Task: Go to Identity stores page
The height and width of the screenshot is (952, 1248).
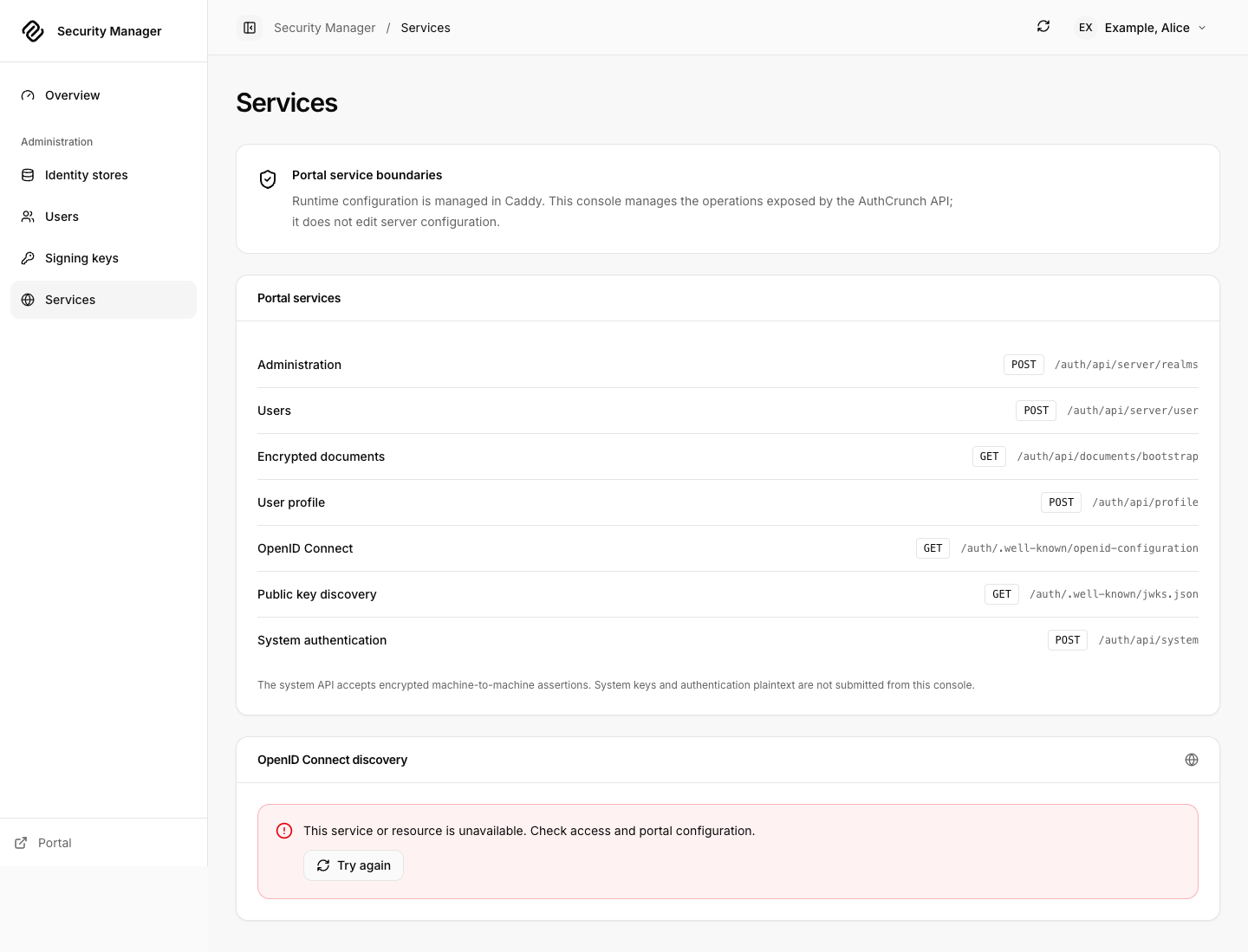Action: 103,175
